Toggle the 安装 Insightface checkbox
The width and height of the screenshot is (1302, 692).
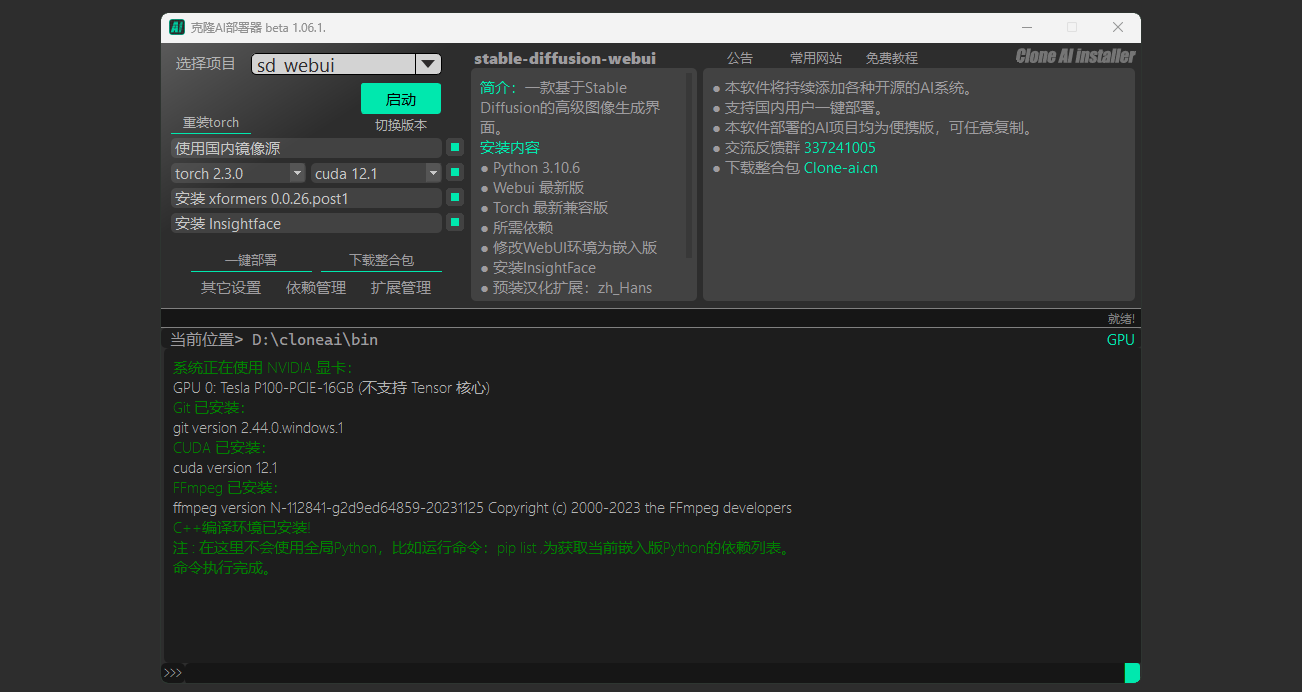[x=455, y=223]
